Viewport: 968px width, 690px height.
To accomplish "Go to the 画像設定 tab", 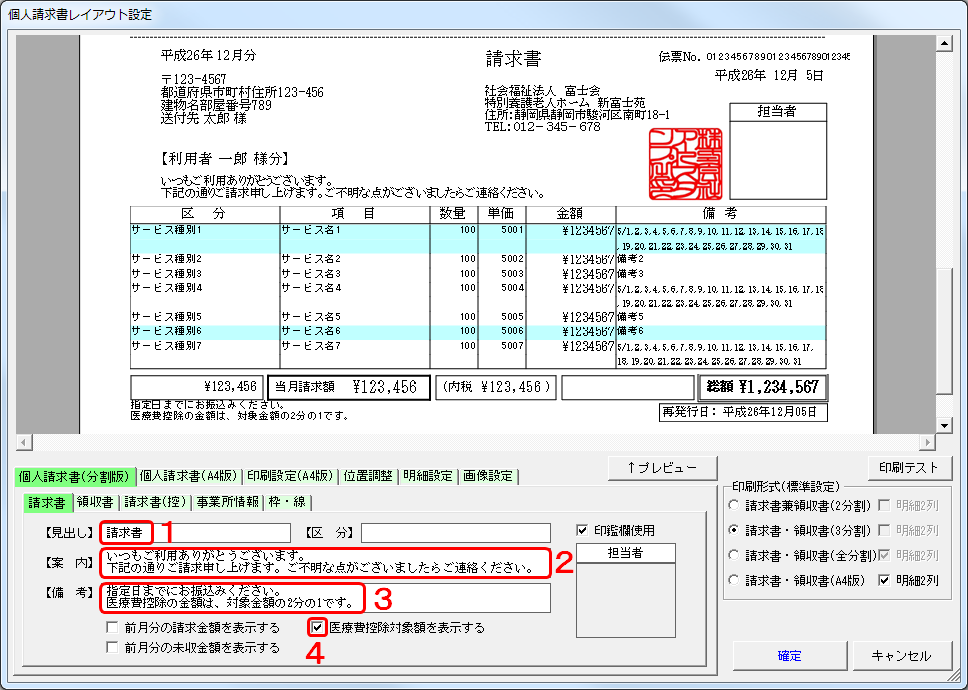I will pos(487,476).
